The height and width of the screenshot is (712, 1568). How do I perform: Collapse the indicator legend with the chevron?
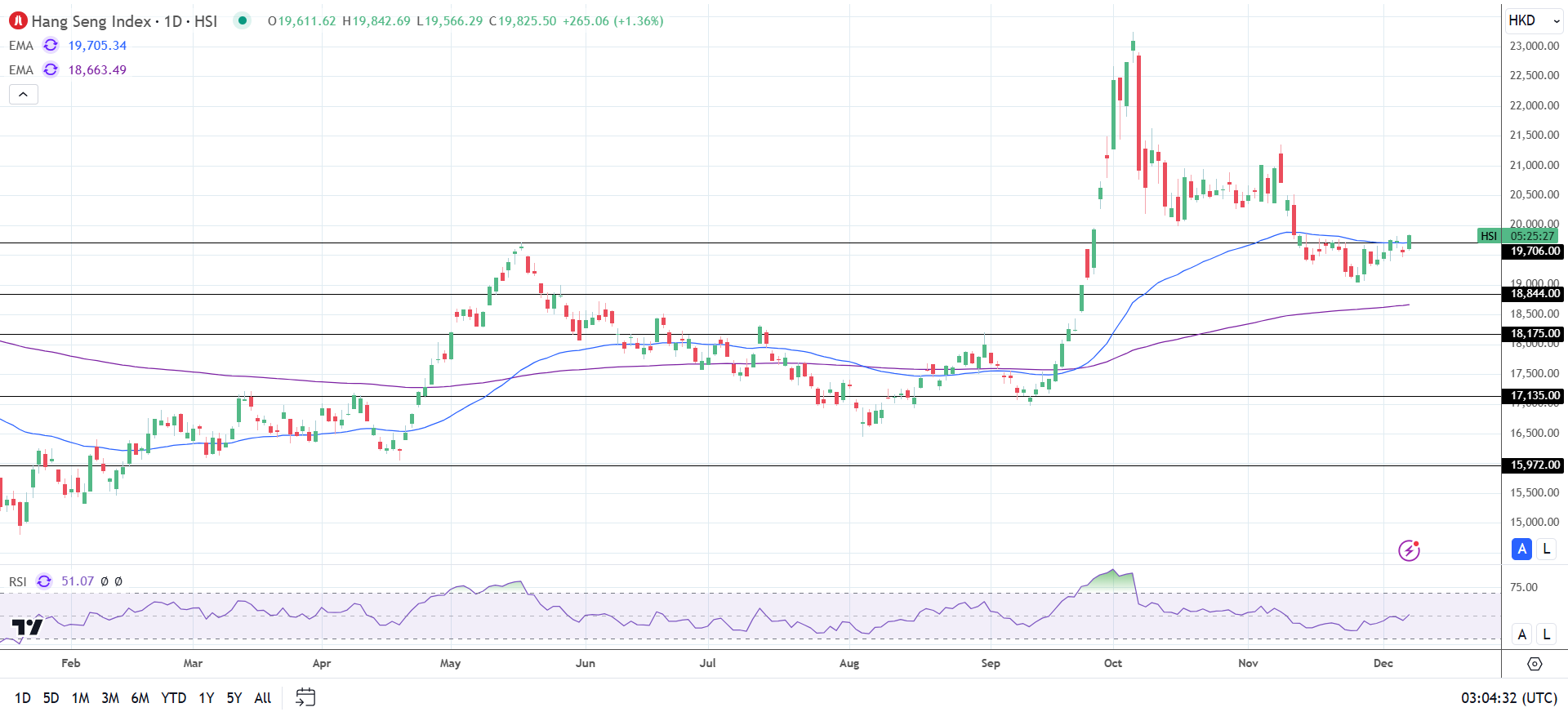coord(24,95)
